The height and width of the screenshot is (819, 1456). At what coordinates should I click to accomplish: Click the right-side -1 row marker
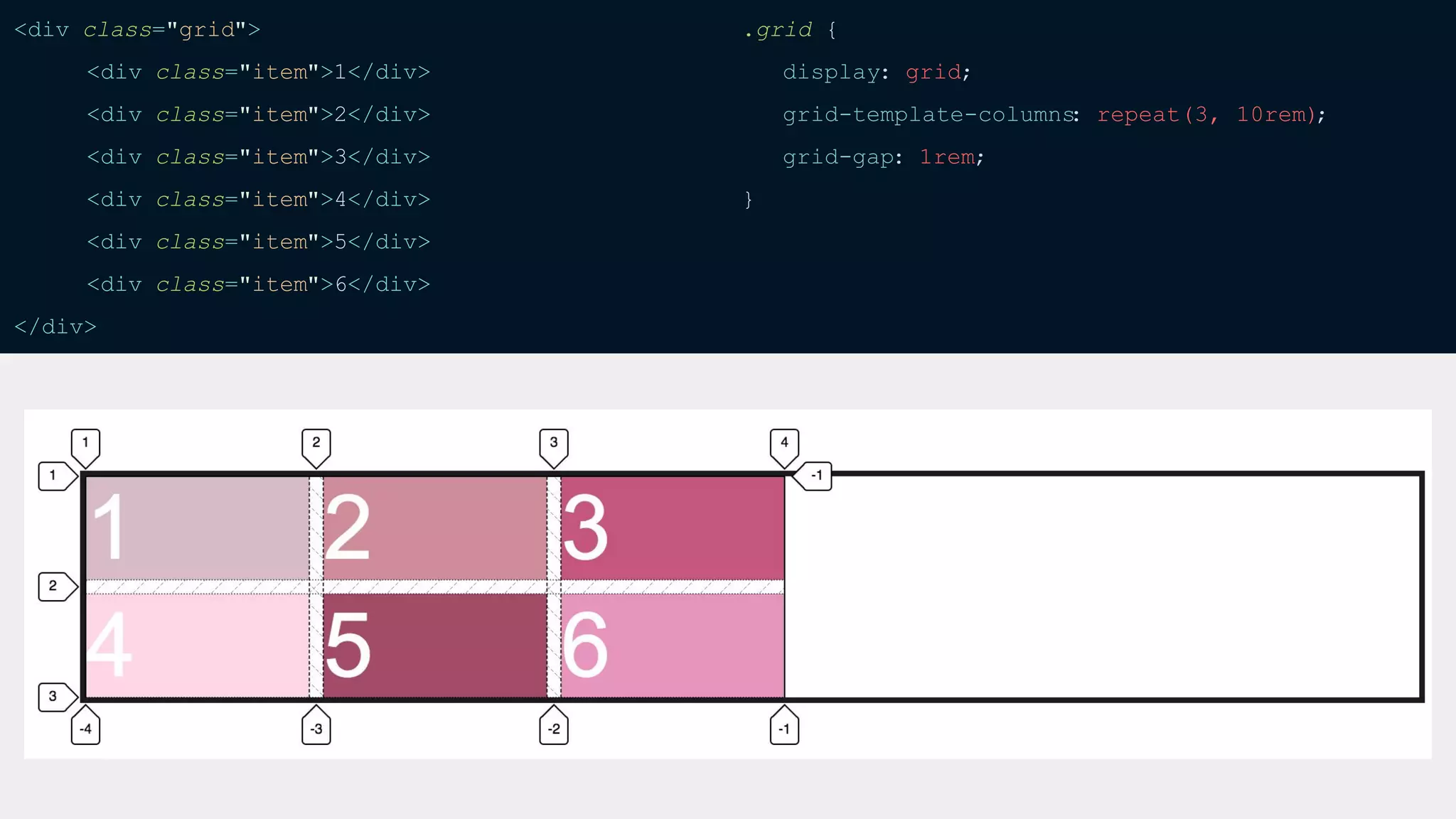tap(815, 476)
